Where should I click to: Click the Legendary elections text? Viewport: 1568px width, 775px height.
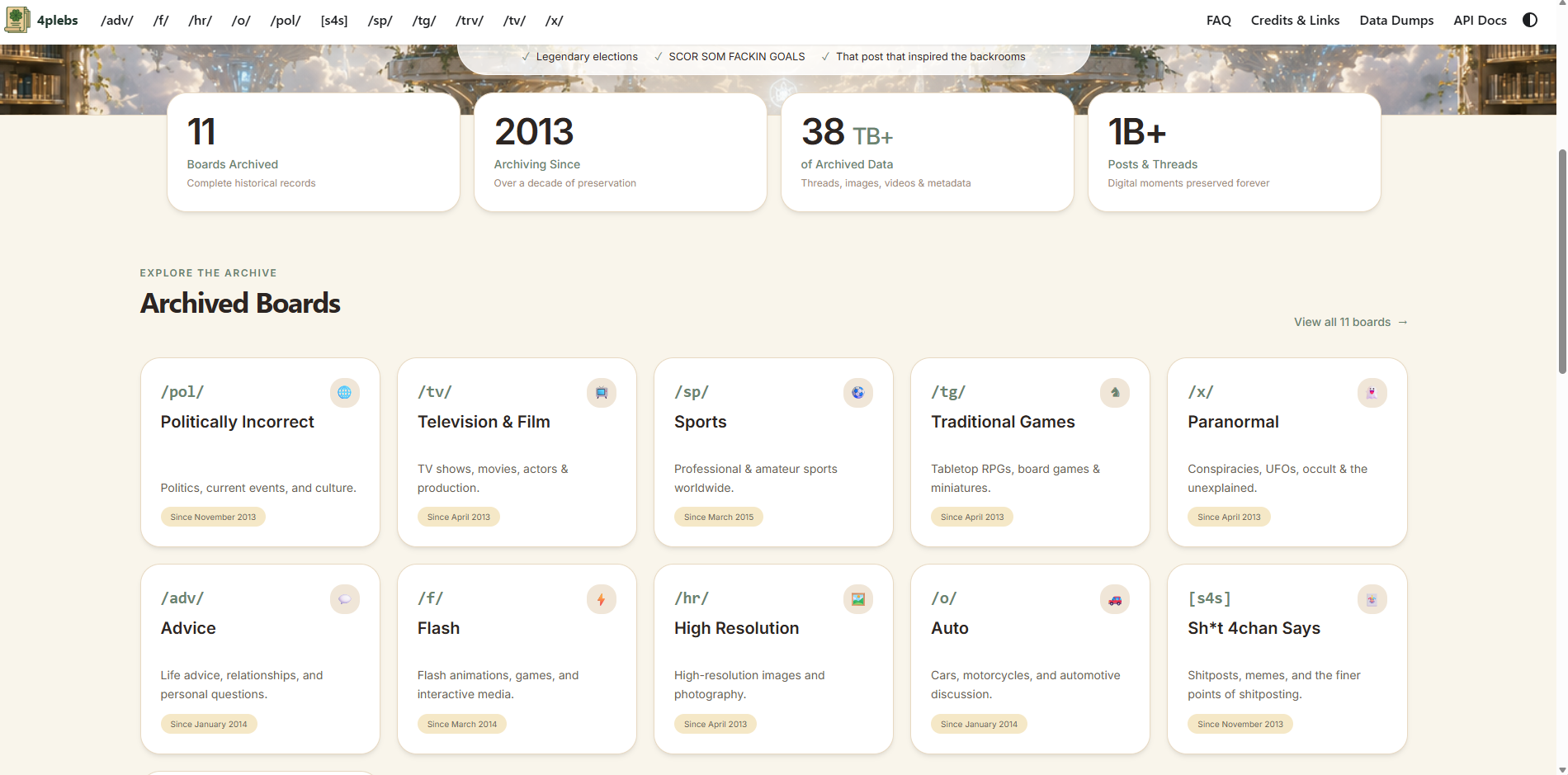tap(587, 57)
